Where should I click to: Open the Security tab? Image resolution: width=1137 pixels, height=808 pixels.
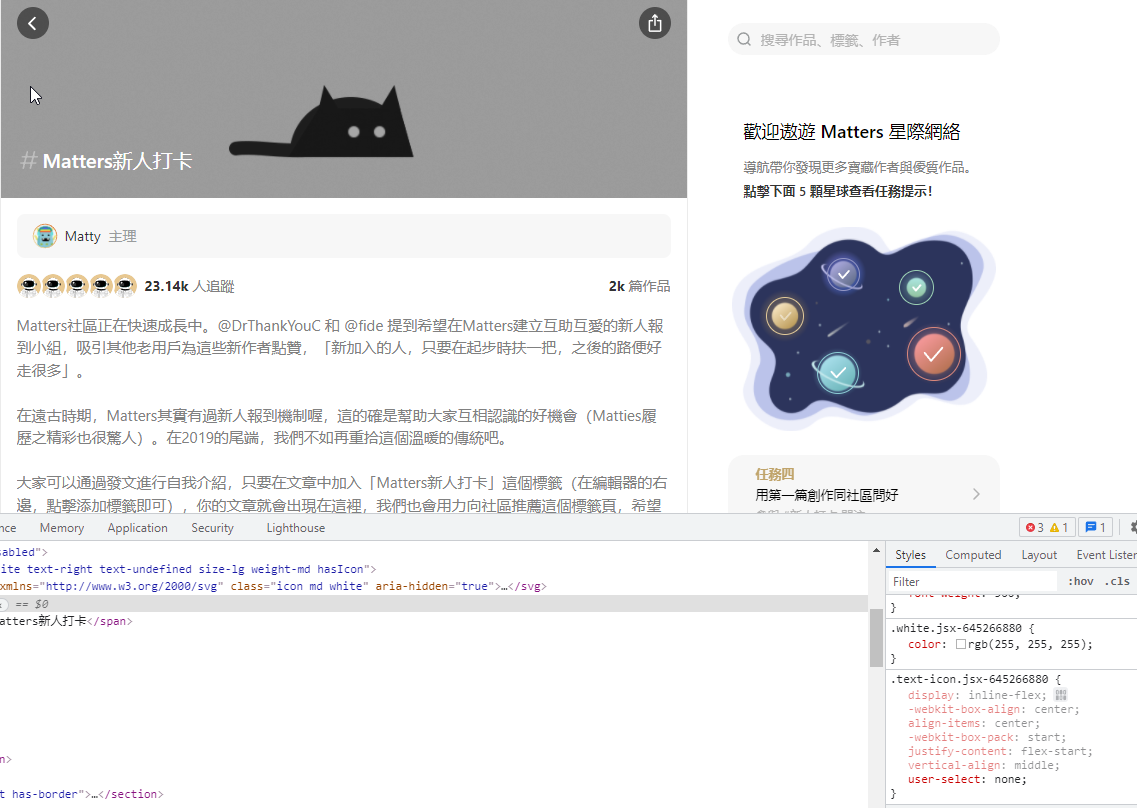point(212,528)
